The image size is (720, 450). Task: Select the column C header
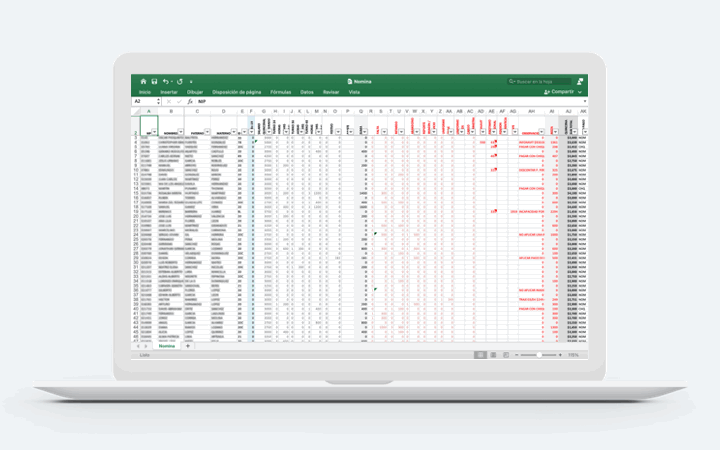pyautogui.click(x=197, y=112)
